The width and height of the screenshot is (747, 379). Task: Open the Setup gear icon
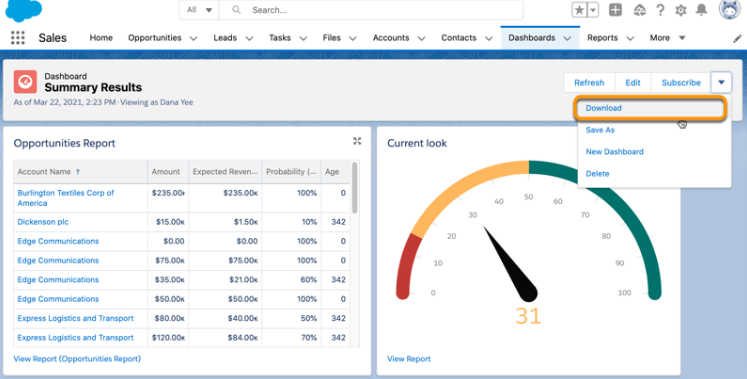[x=681, y=10]
